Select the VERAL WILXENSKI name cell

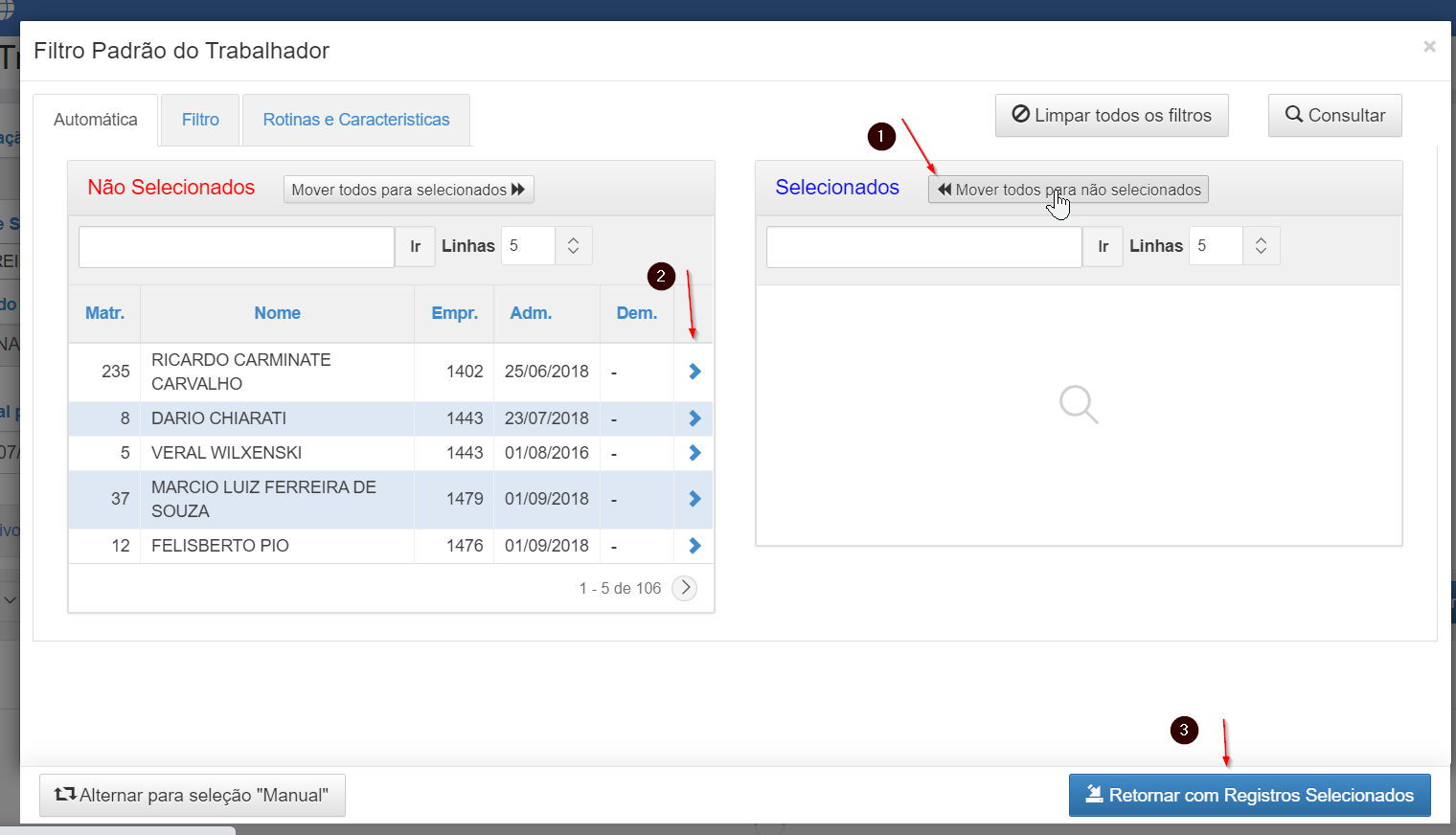[278, 453]
